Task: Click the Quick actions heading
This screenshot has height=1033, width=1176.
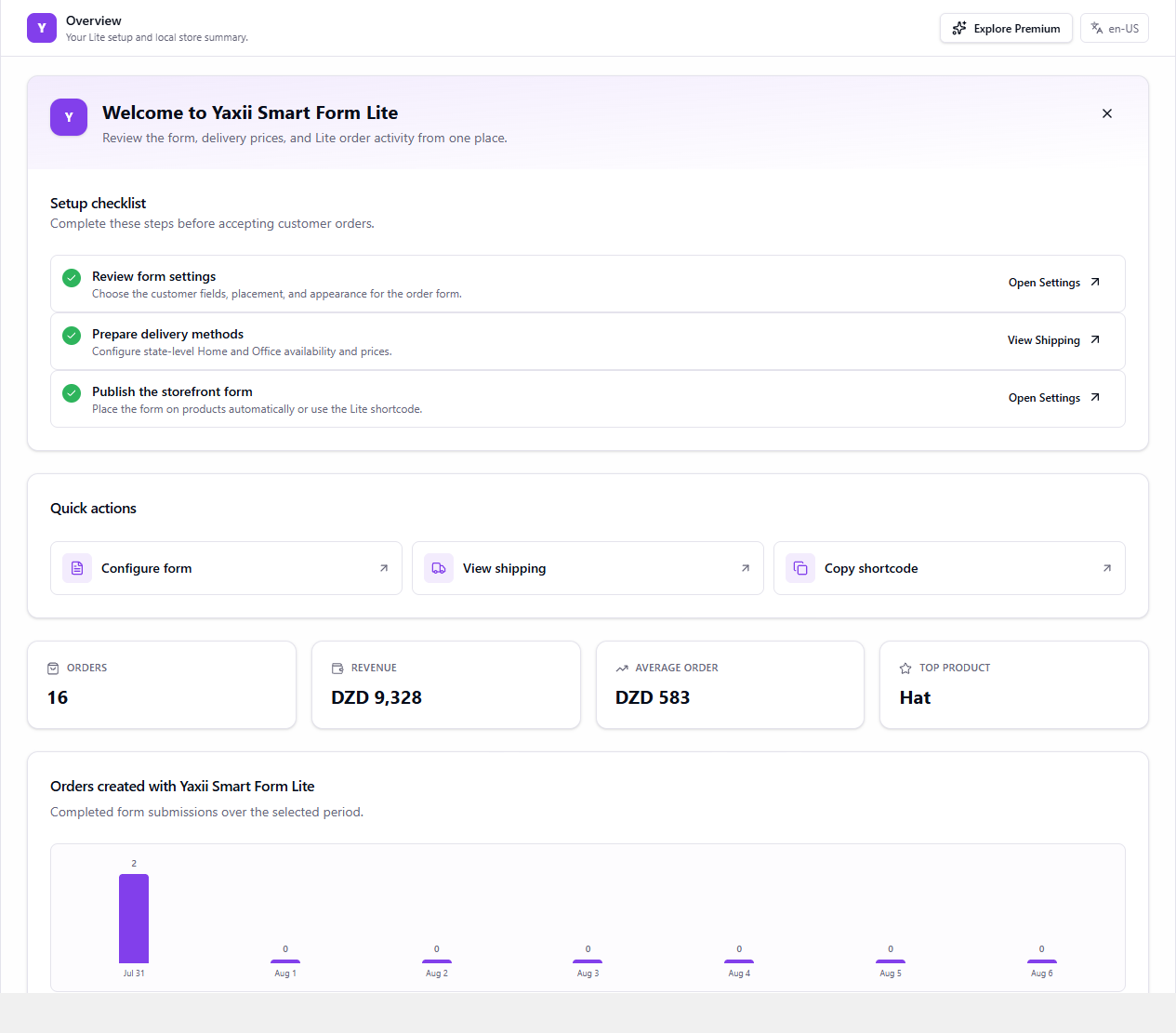Action: 93,508
